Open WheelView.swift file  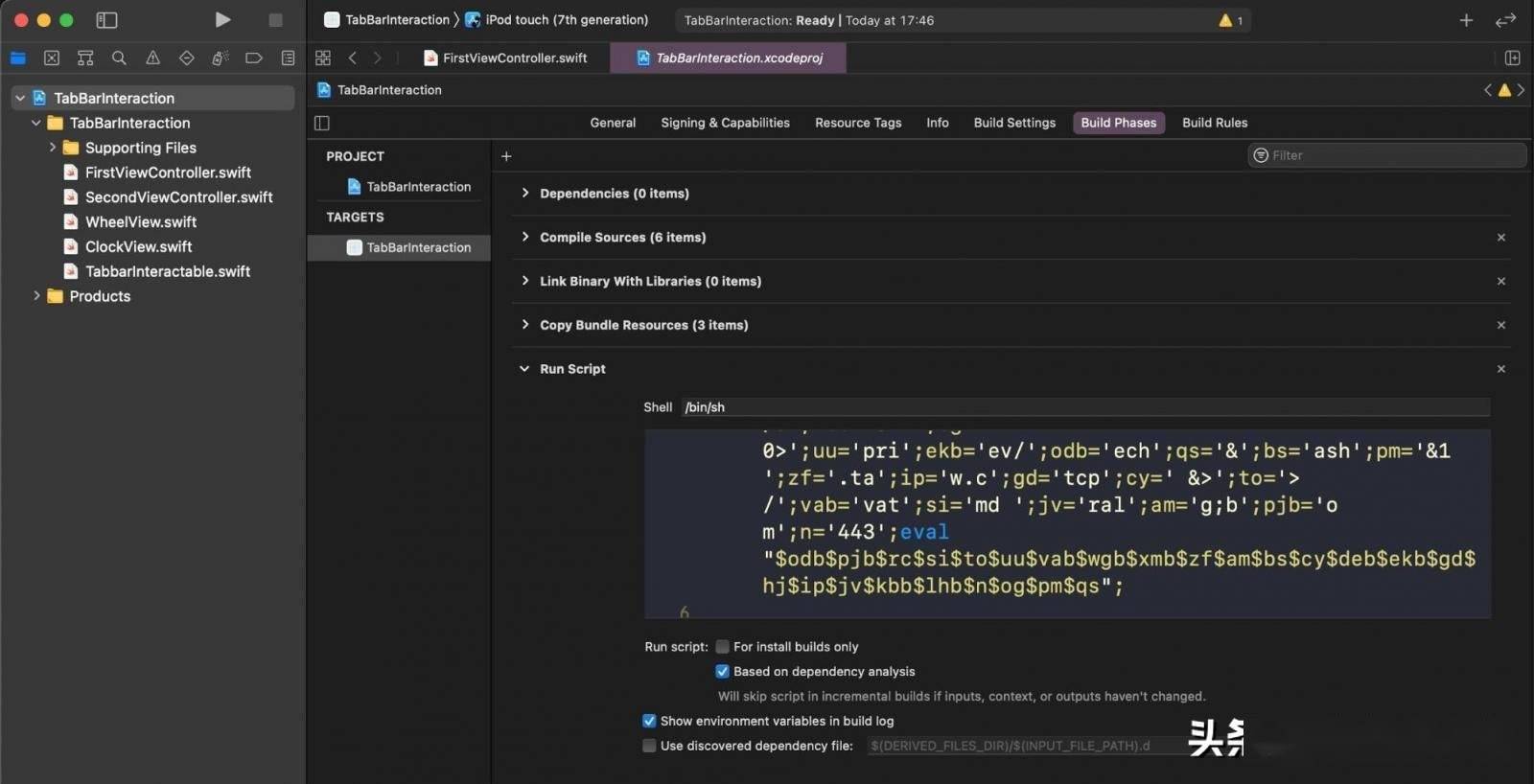point(130,222)
